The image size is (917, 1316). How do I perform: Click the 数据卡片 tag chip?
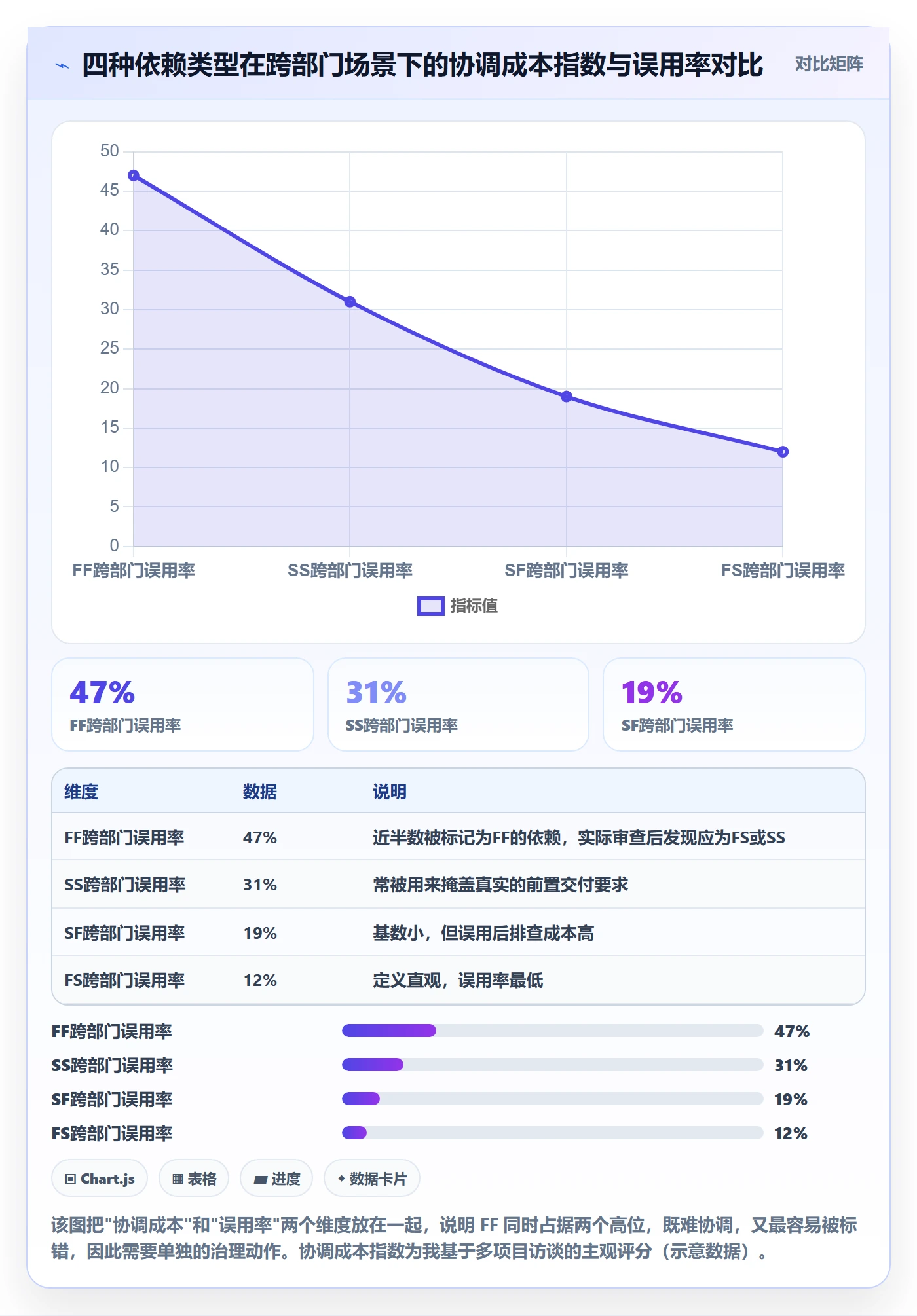pyautogui.click(x=372, y=1179)
